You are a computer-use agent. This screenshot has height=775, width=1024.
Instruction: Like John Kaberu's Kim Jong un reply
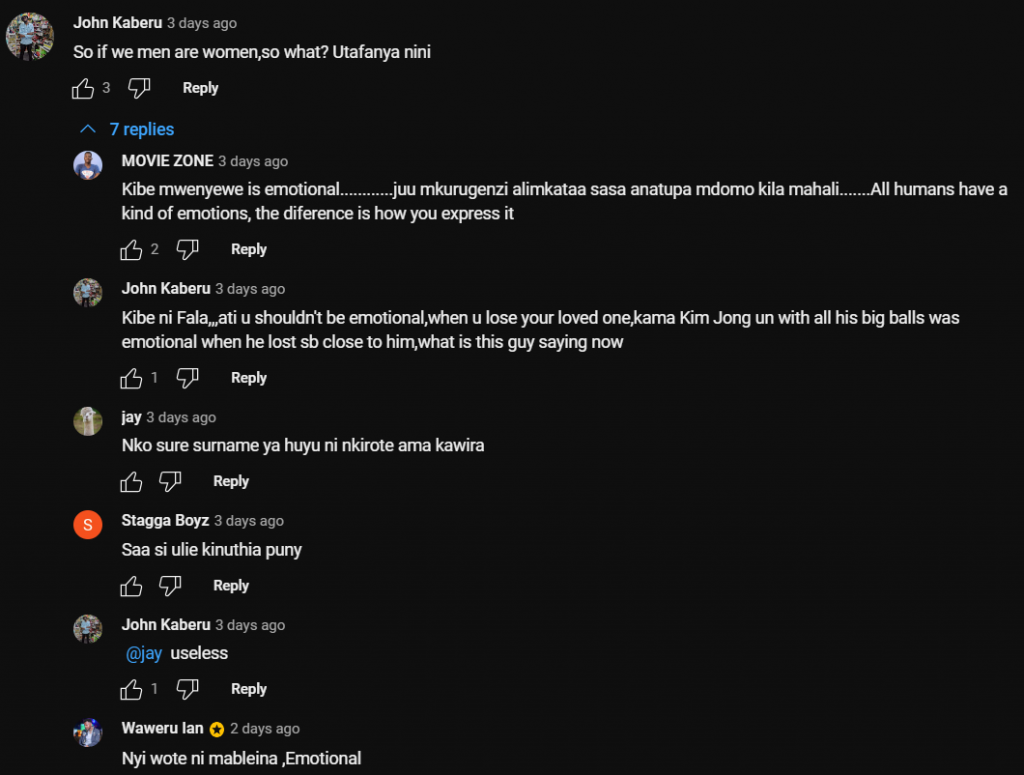(x=131, y=378)
